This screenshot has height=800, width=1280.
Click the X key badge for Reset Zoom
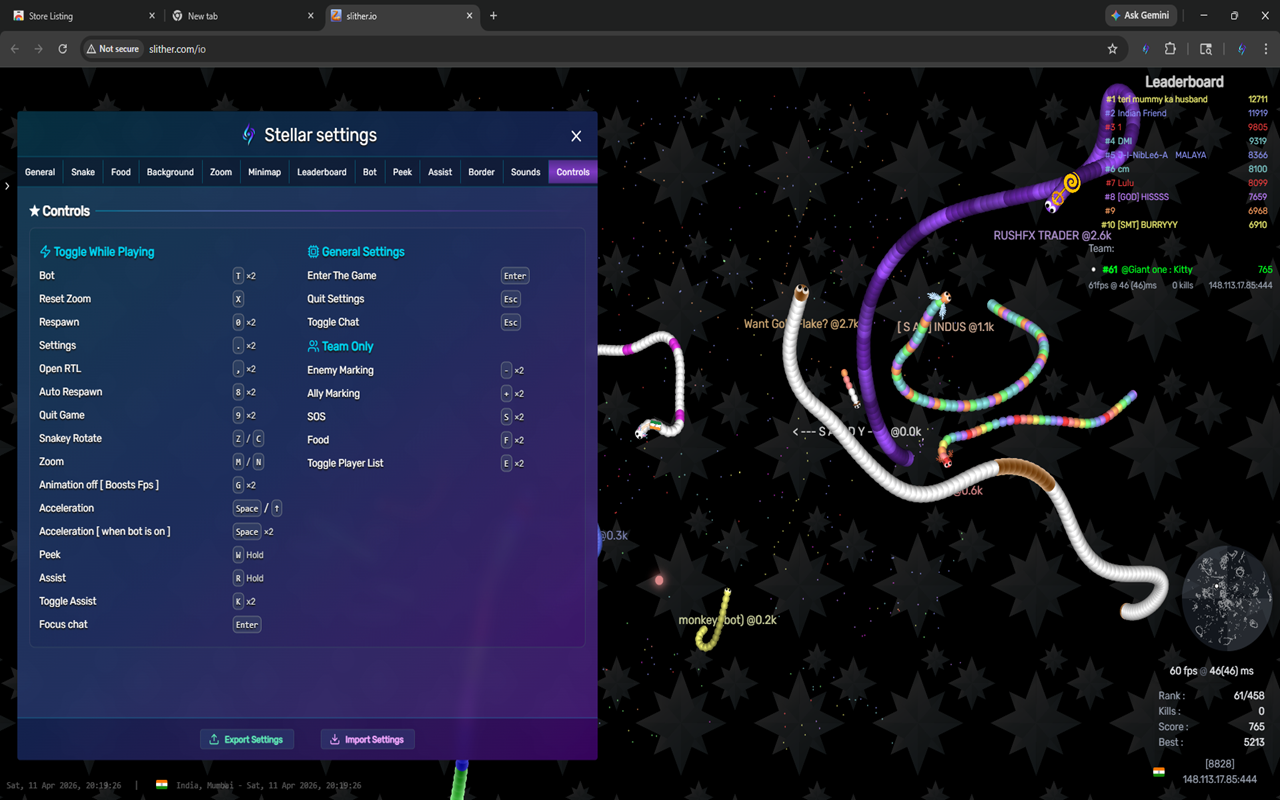click(238, 299)
